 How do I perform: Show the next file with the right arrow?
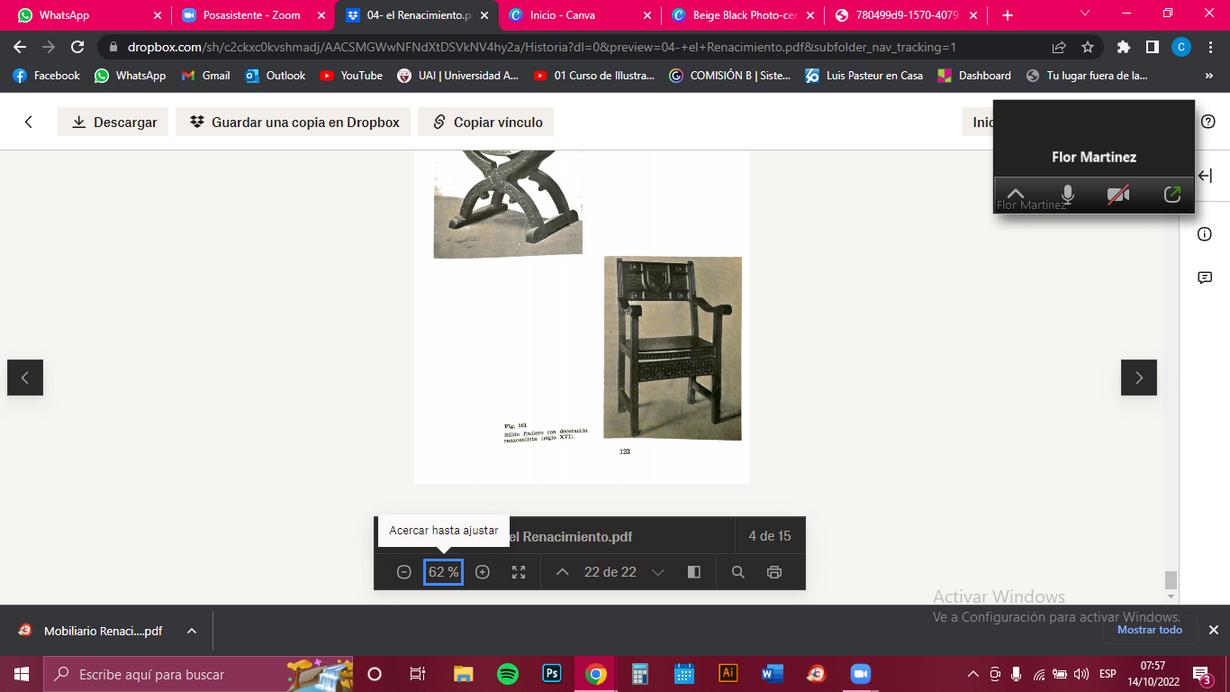(x=1138, y=377)
